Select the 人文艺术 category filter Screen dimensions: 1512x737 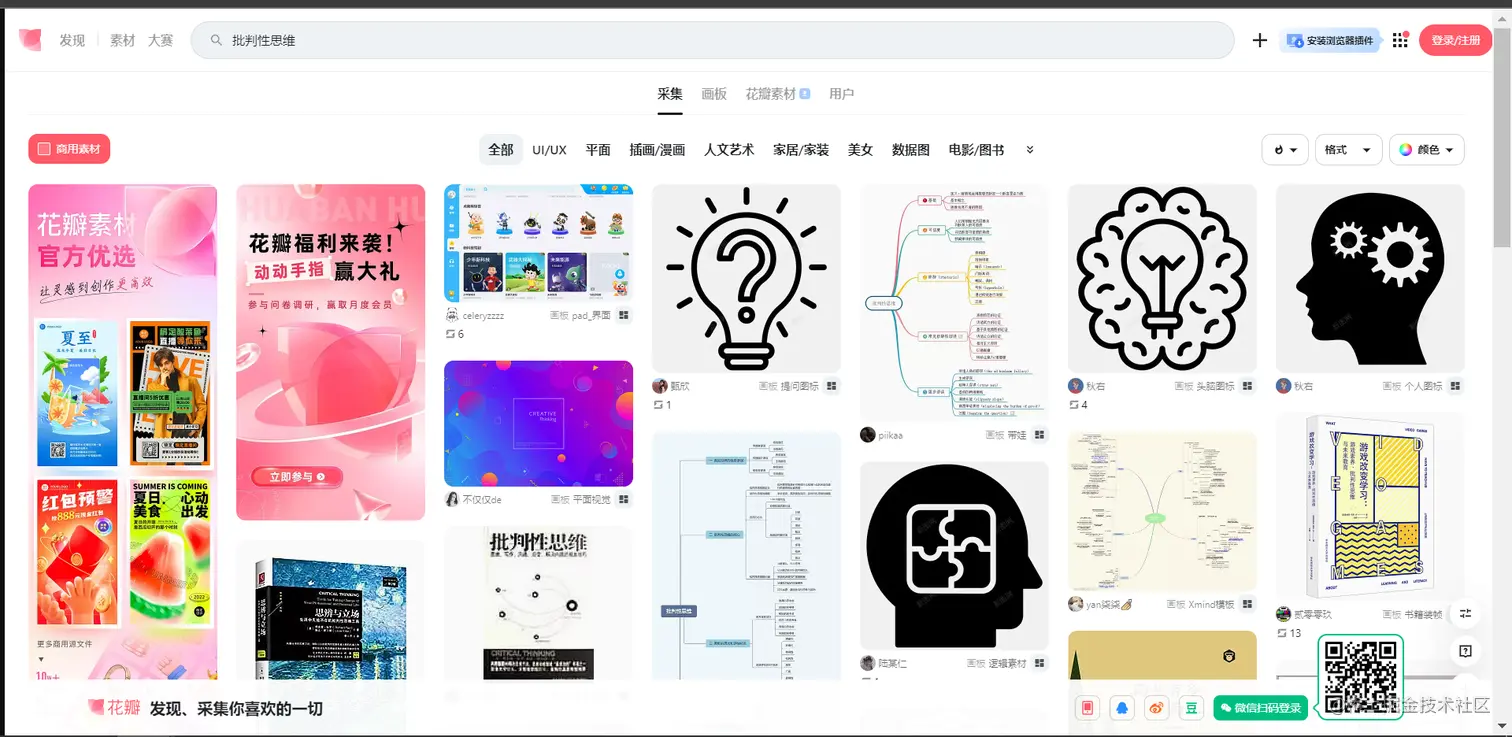(729, 150)
